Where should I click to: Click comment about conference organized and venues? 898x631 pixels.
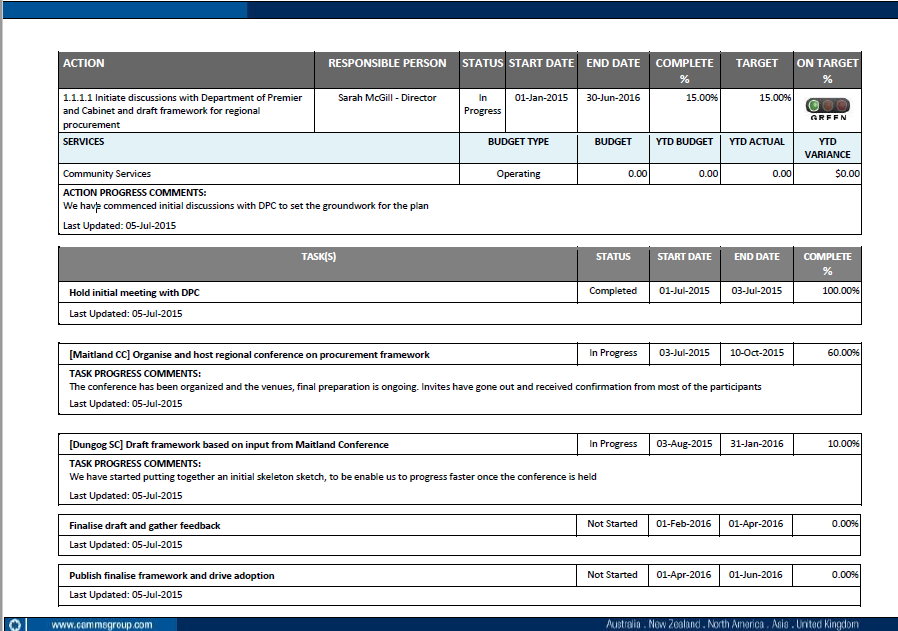coord(415,387)
